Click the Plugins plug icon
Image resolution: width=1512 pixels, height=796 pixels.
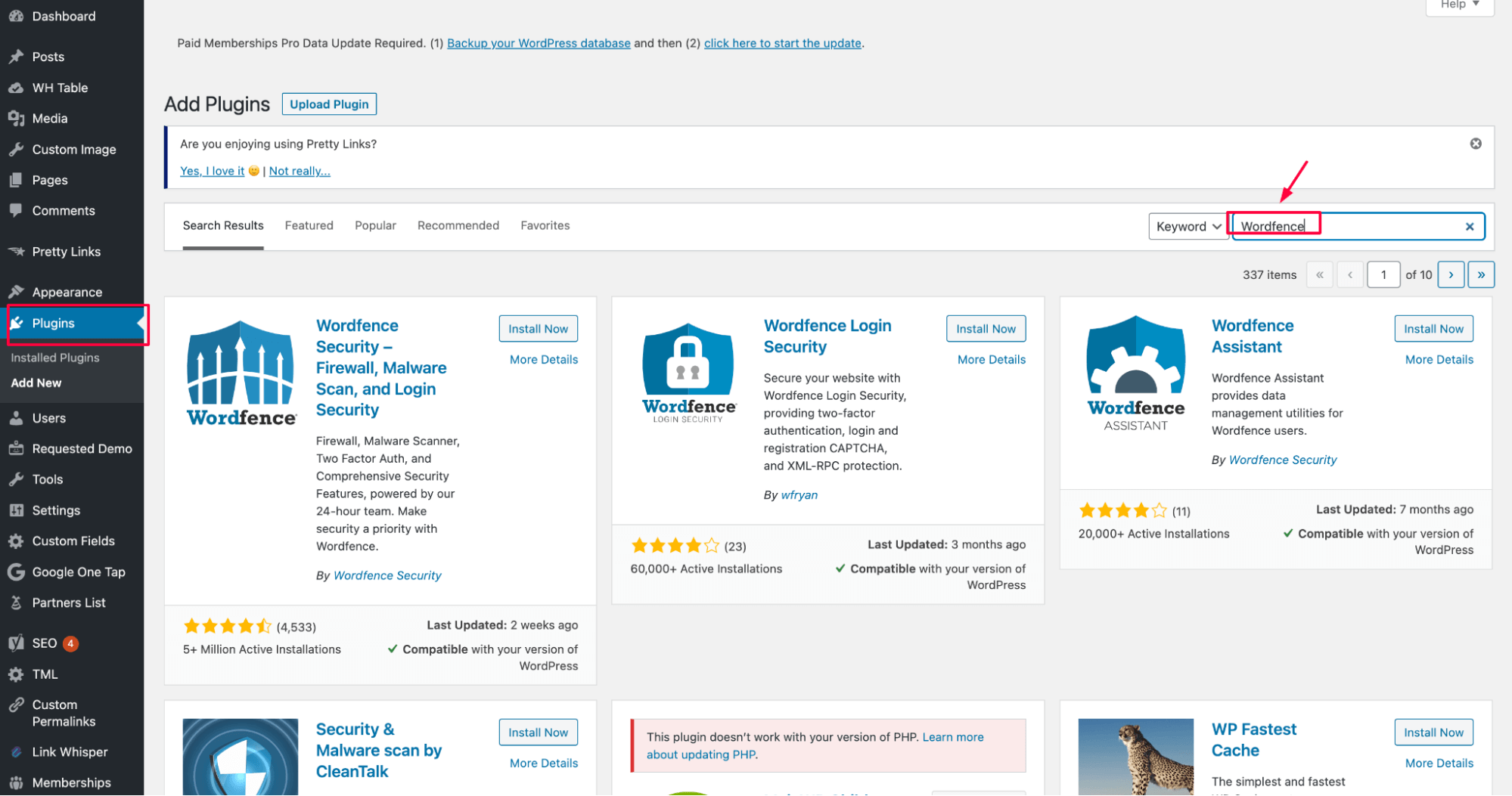[16, 323]
